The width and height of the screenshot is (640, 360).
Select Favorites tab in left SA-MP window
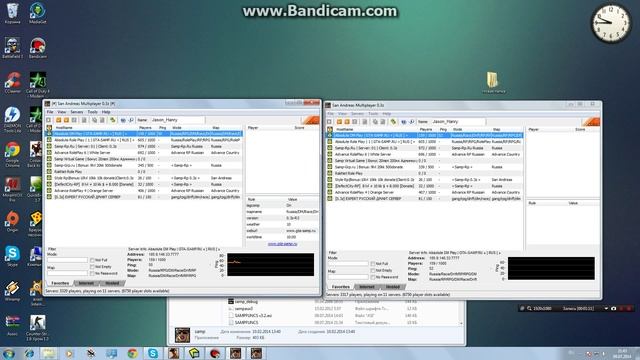(x=60, y=283)
